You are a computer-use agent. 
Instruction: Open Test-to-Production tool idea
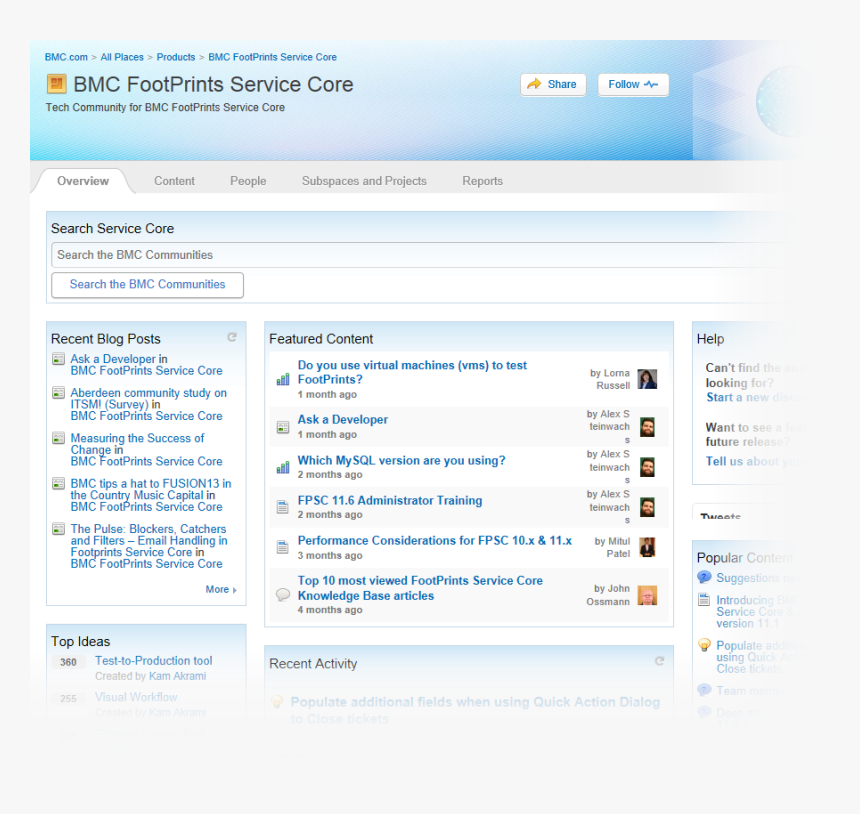click(154, 660)
